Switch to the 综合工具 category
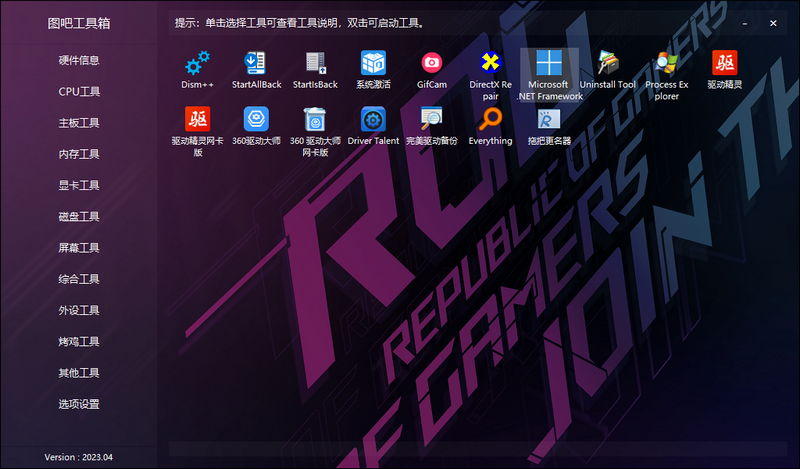800x469 pixels. tap(79, 279)
